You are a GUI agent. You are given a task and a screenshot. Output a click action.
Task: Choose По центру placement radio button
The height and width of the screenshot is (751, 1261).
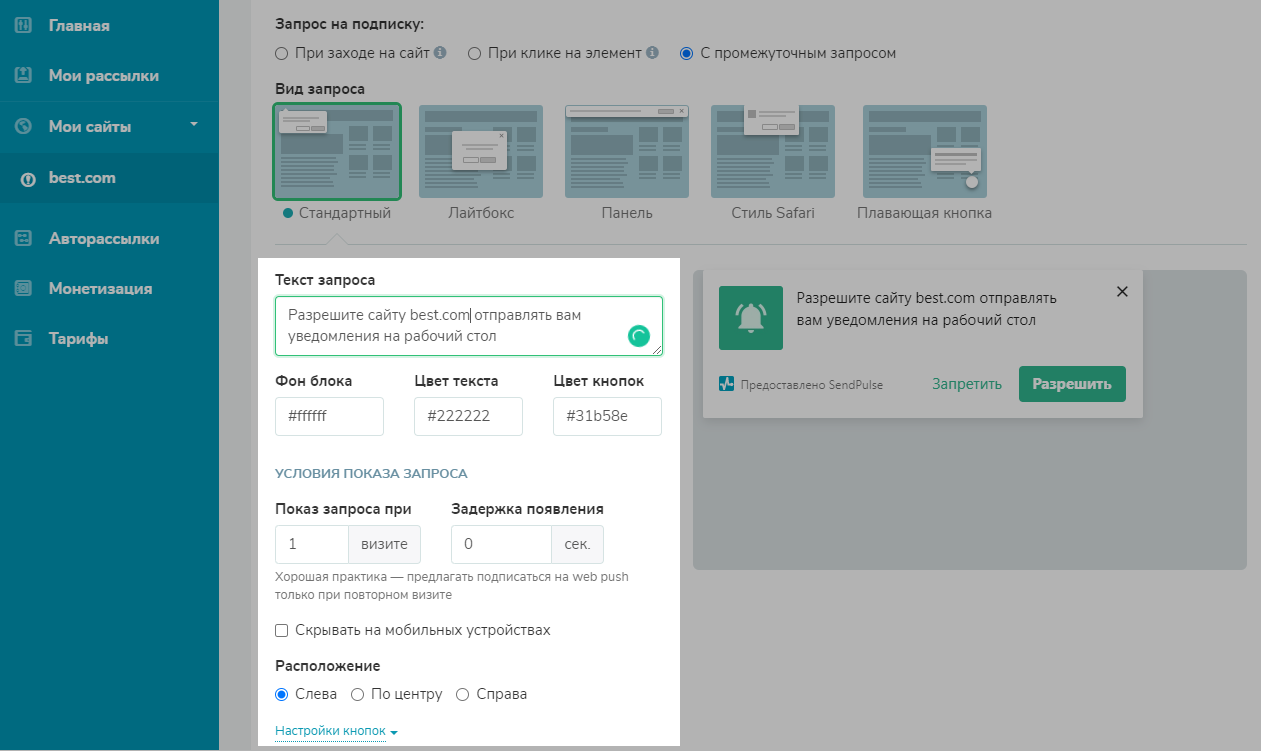357,694
